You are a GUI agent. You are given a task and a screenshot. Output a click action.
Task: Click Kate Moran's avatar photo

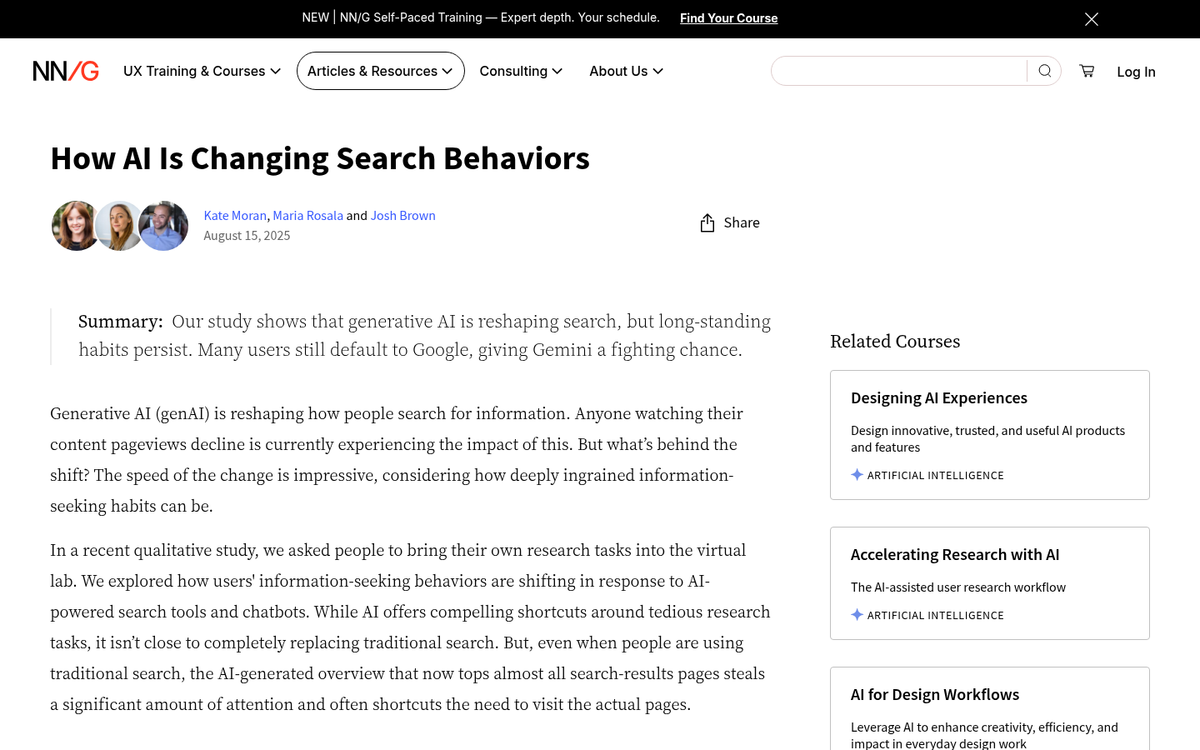click(76, 226)
